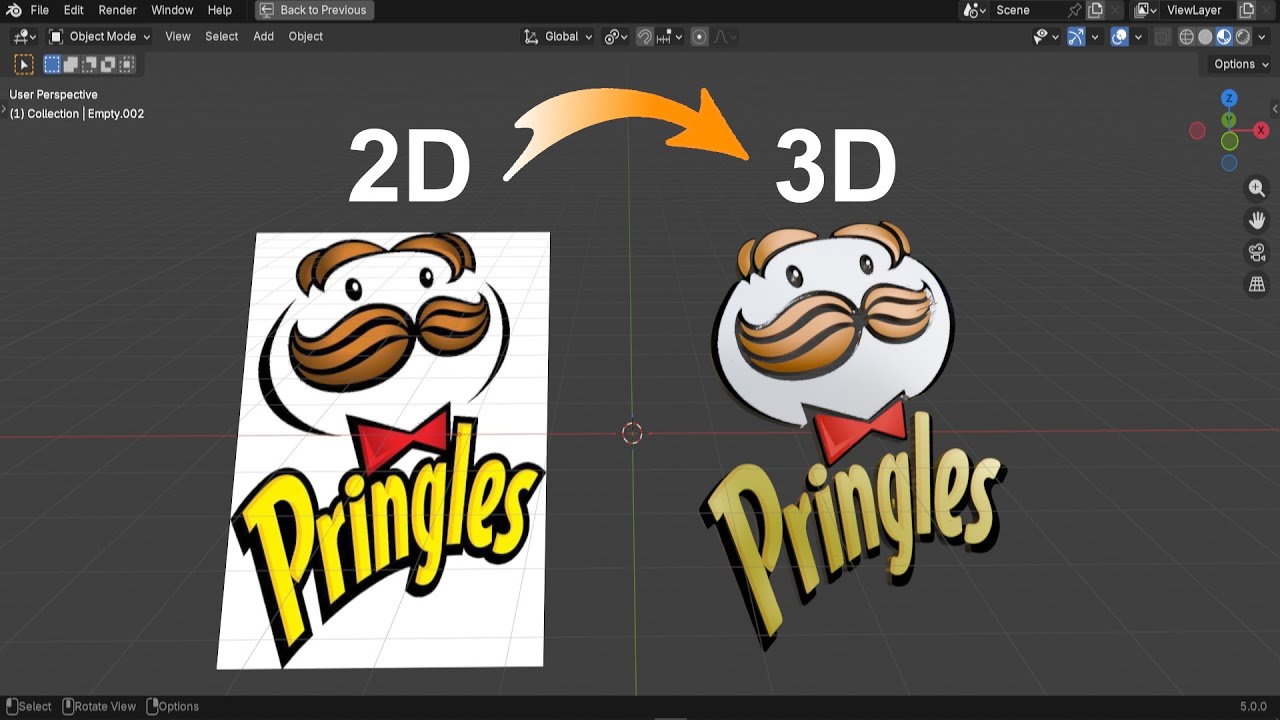
Task: Open the Window menu
Action: coord(172,10)
